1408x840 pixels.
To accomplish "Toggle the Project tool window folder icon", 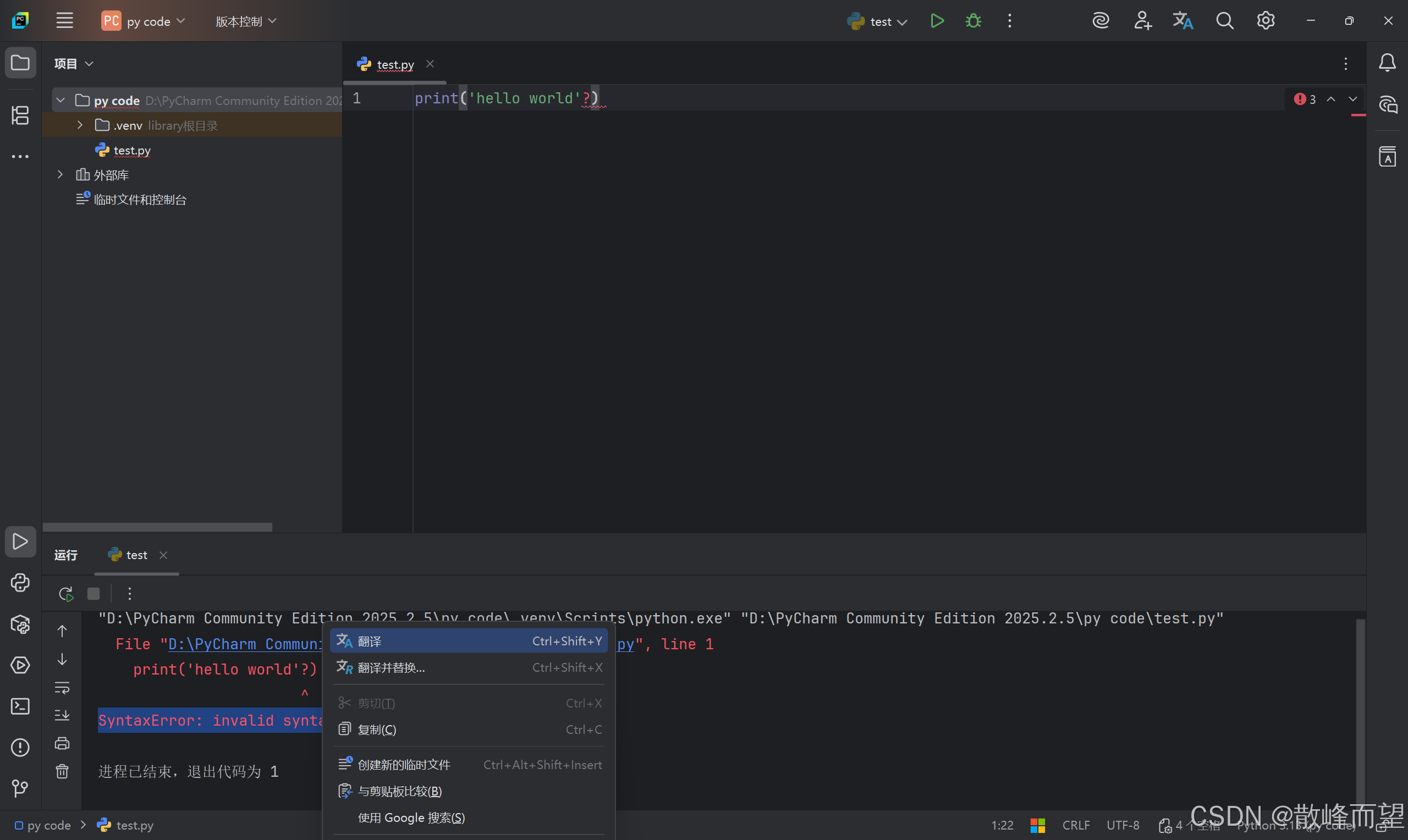I will (x=20, y=62).
